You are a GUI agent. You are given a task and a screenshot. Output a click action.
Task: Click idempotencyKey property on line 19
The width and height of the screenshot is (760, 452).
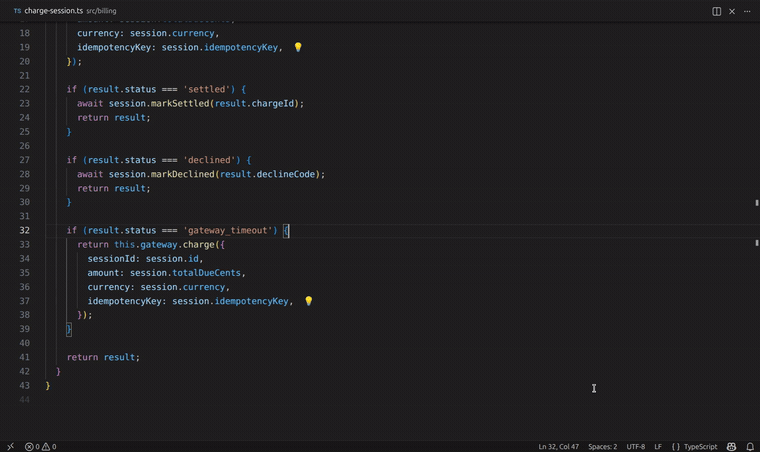114,47
